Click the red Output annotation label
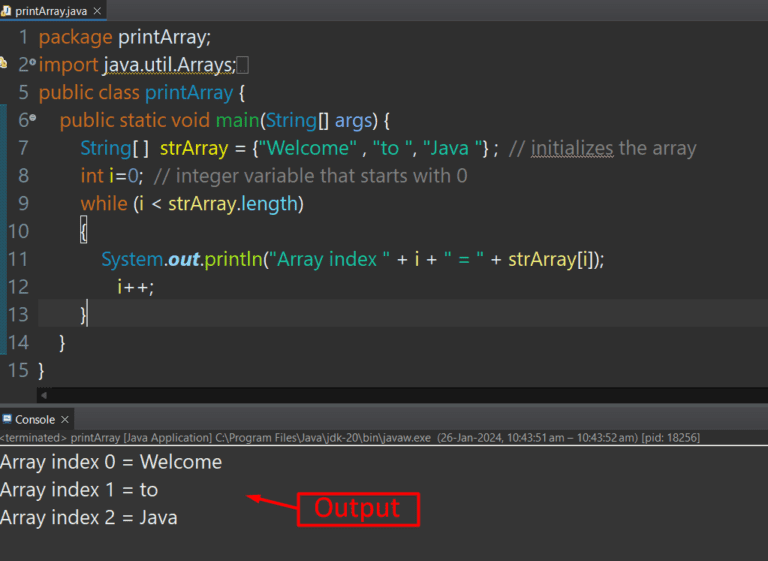768x561 pixels. point(357,508)
